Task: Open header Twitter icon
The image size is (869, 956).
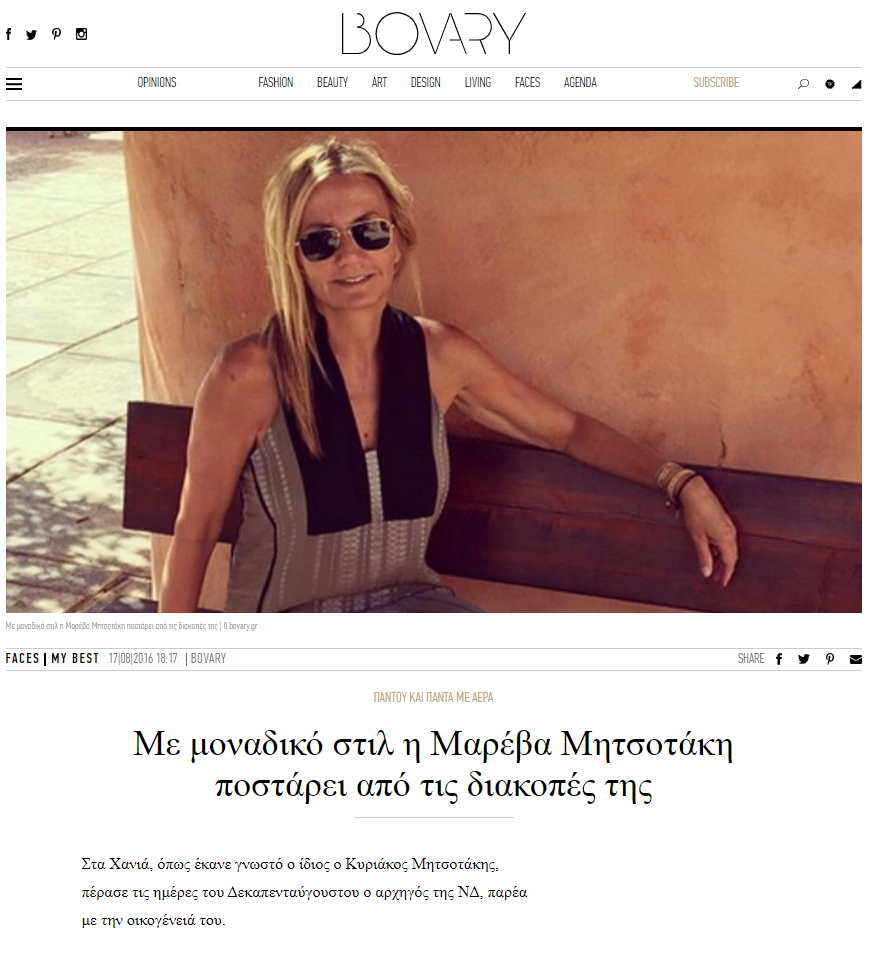Action: click(x=31, y=35)
